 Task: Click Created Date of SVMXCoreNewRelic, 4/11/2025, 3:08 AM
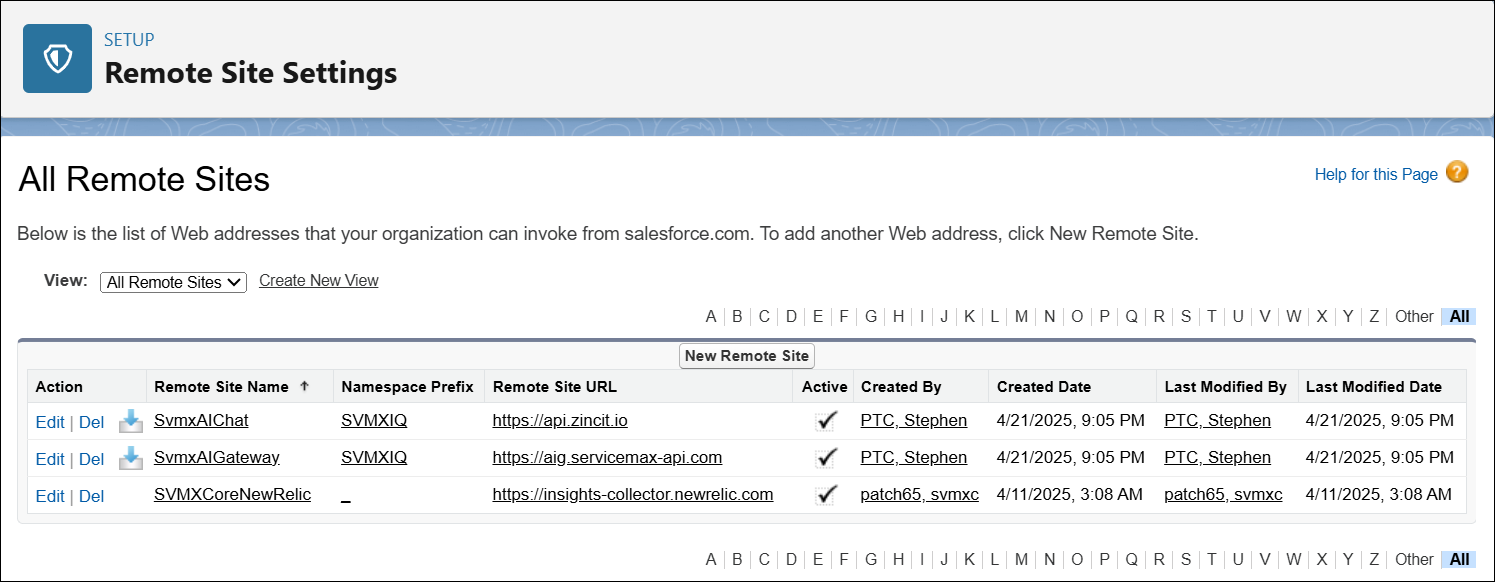coord(1070,495)
